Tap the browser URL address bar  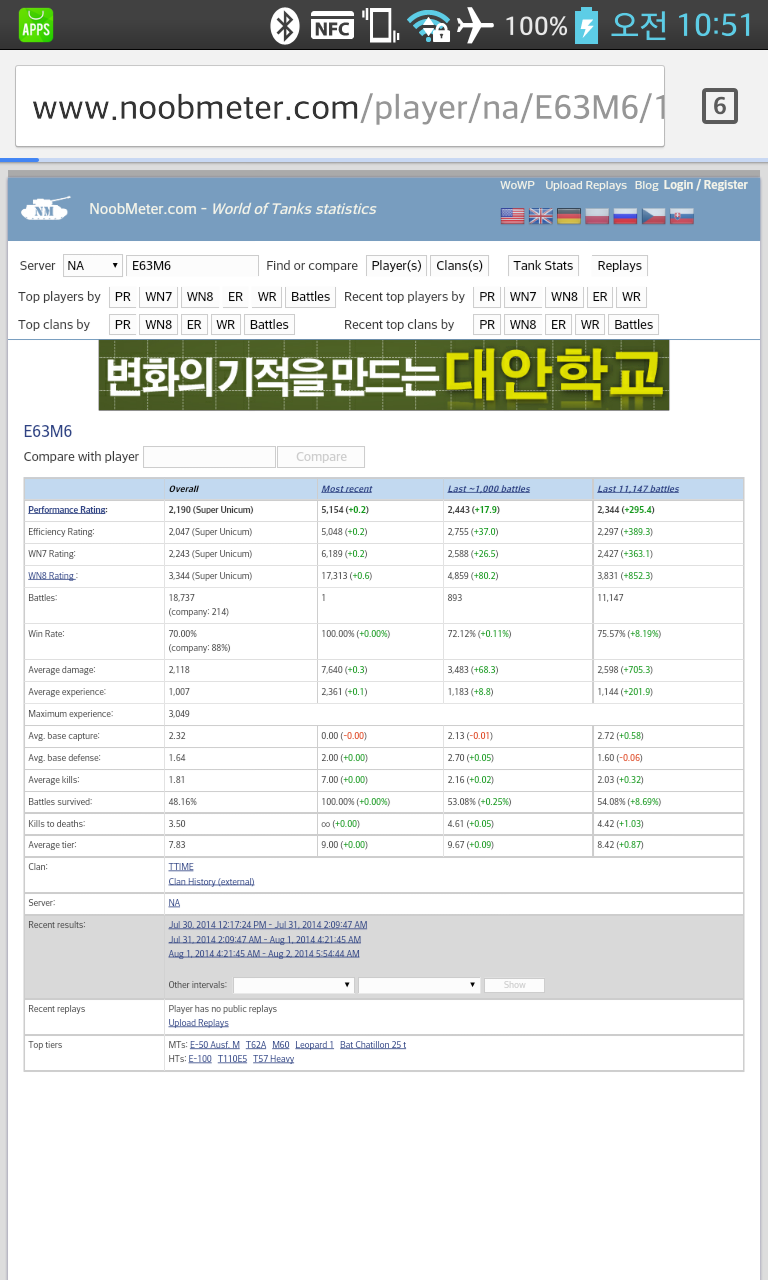340,106
